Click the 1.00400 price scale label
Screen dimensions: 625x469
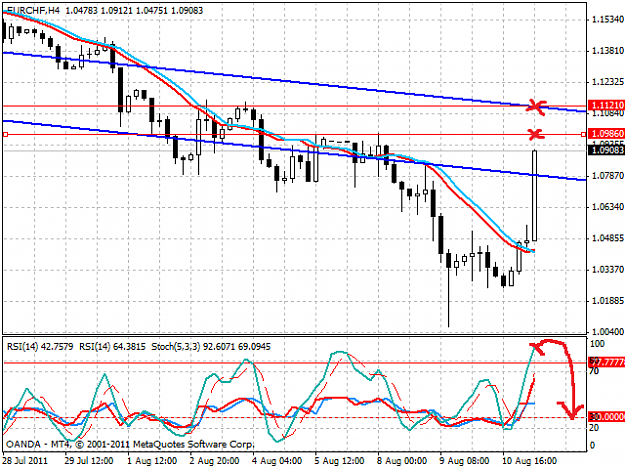607,332
